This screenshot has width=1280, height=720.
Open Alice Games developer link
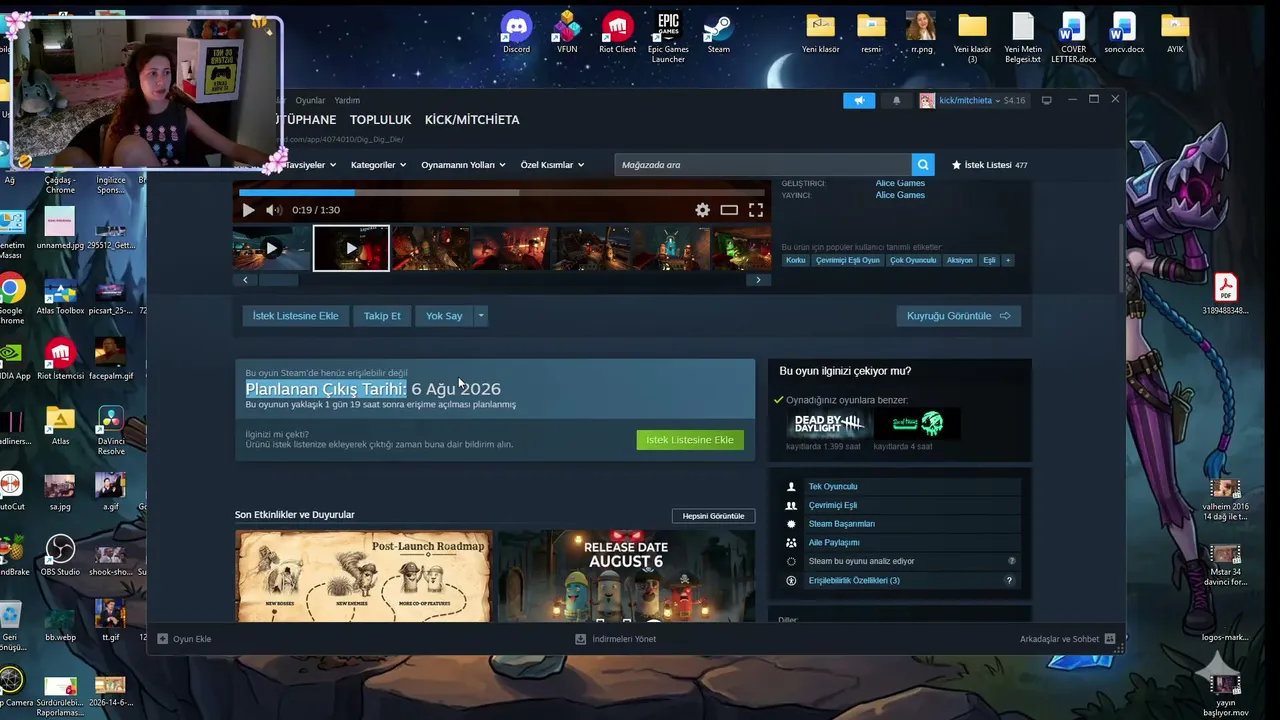[x=900, y=183]
